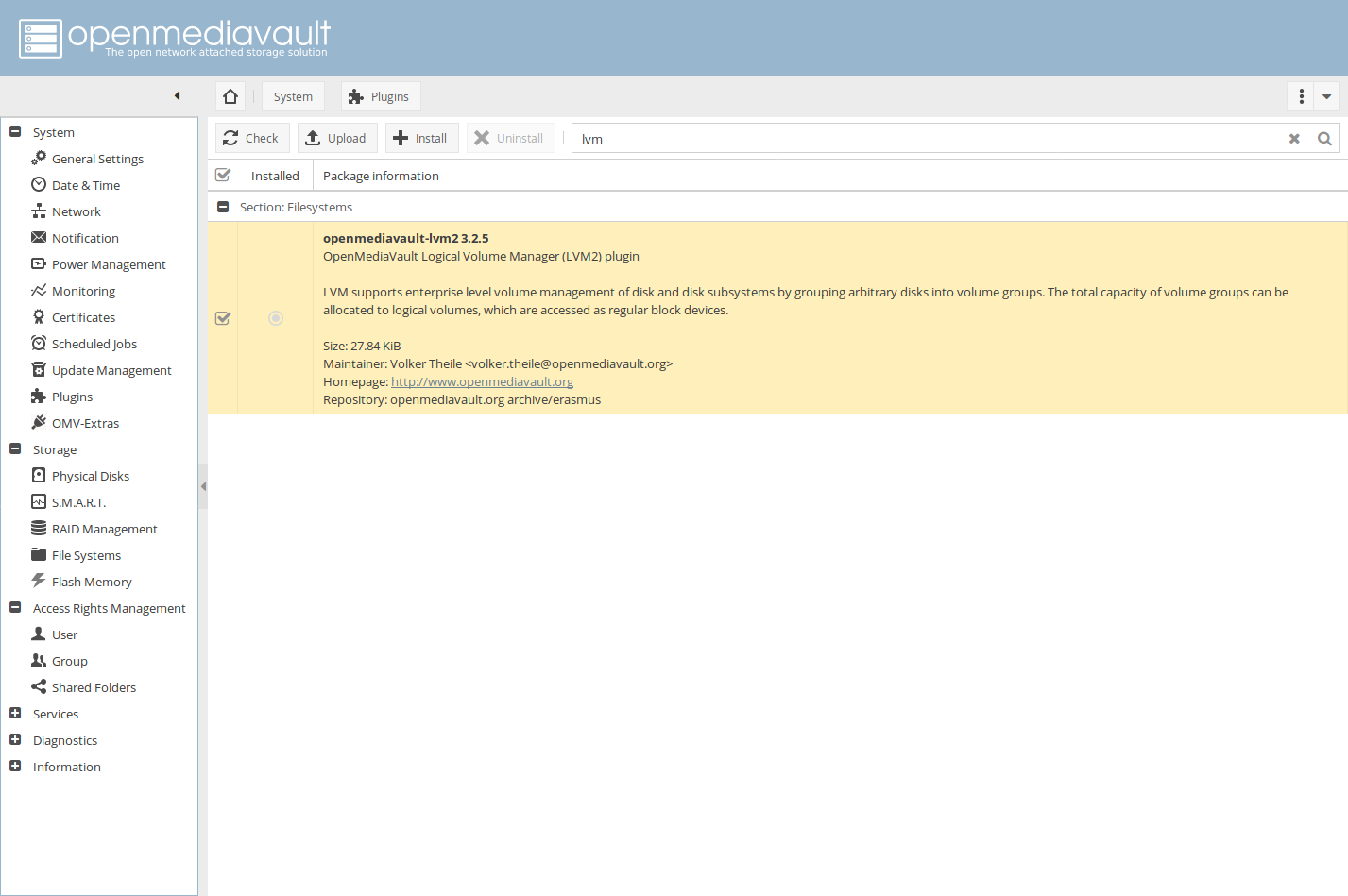
Task: Collapse Access Rights Management node
Action: pyautogui.click(x=15, y=608)
